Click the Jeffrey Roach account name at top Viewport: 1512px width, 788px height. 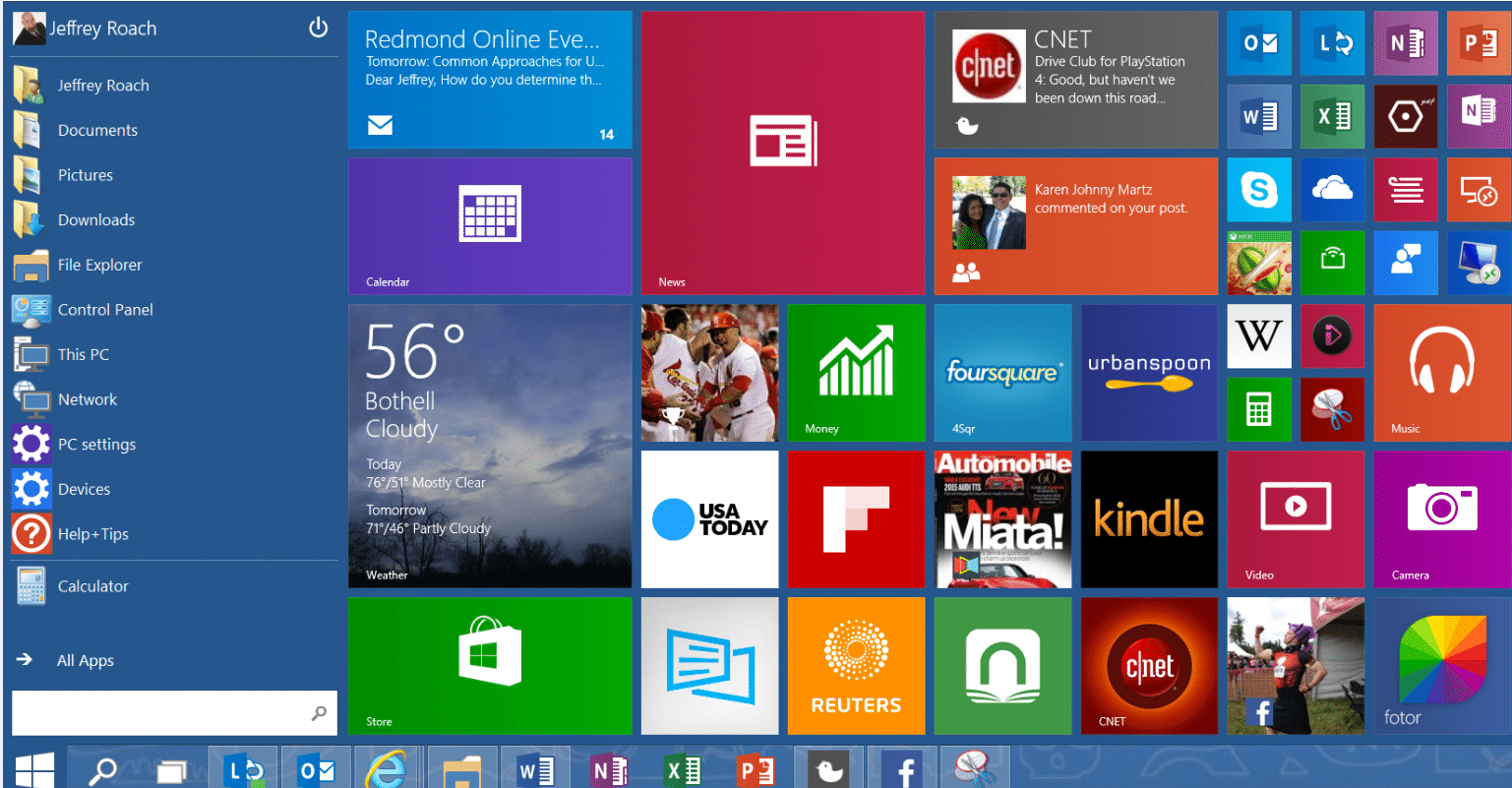[x=103, y=29]
